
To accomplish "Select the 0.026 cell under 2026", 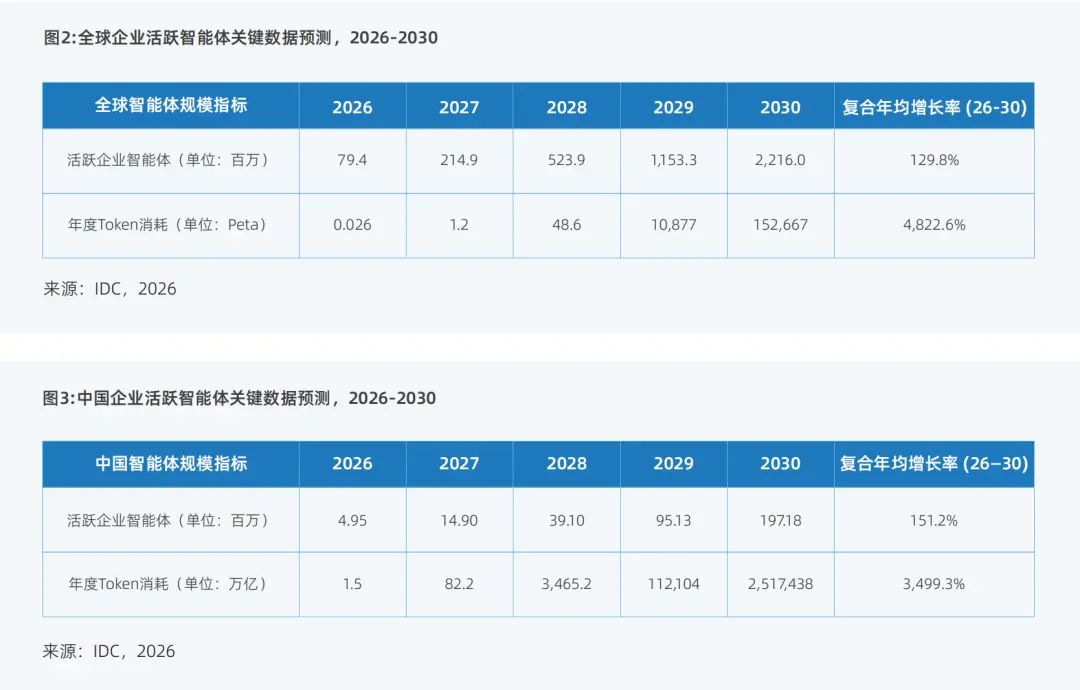I will [353, 225].
